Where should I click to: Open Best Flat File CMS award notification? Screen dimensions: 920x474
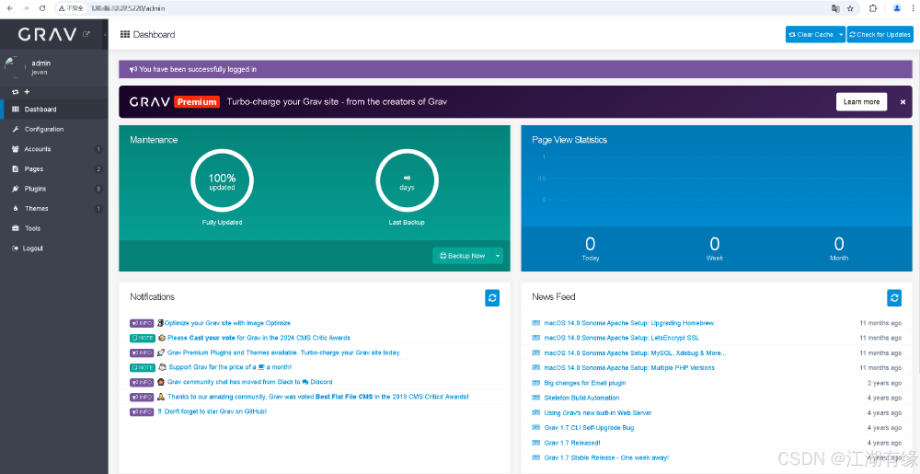point(318,397)
